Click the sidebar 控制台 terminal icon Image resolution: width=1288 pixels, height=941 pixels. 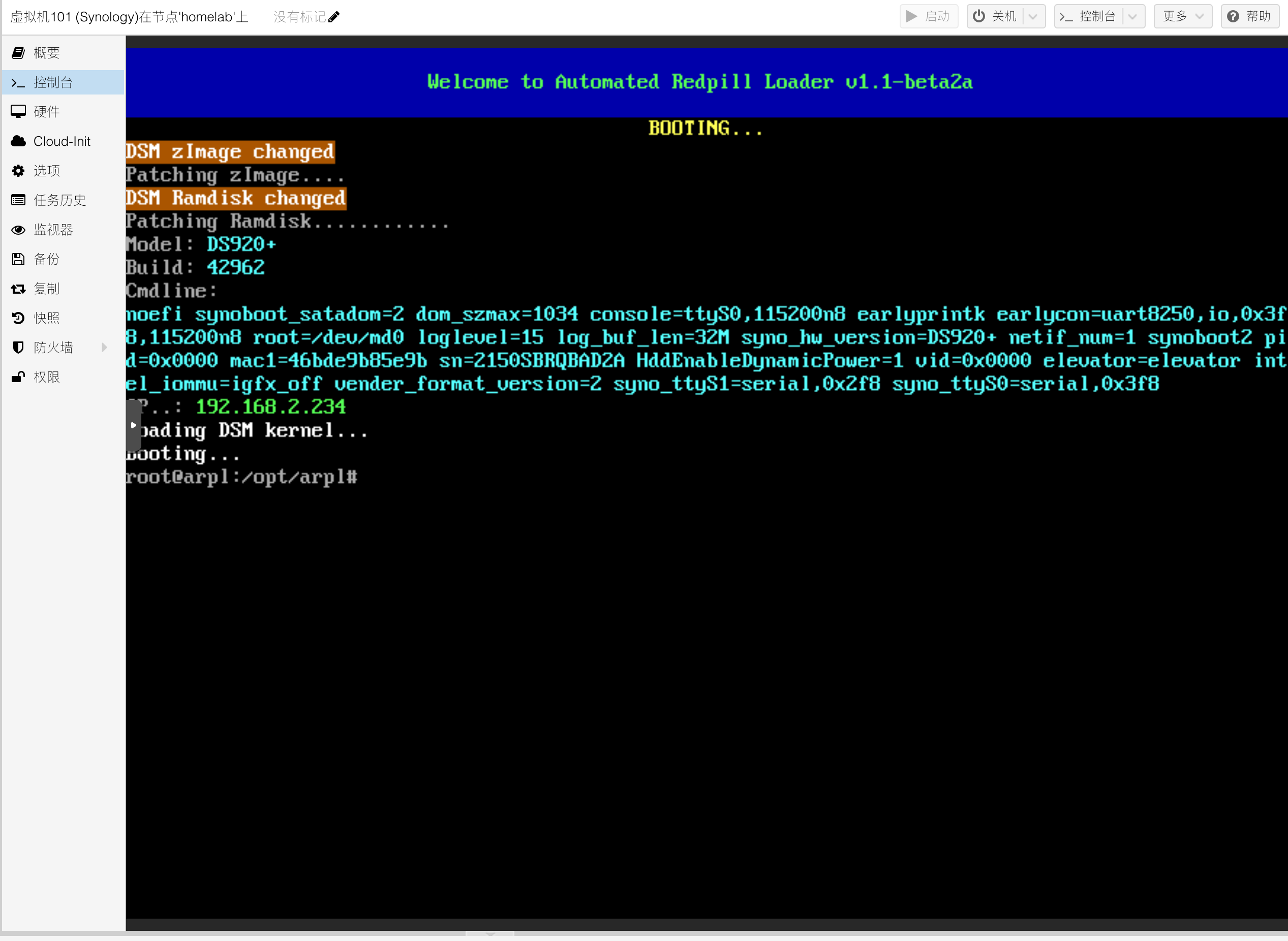click(18, 83)
